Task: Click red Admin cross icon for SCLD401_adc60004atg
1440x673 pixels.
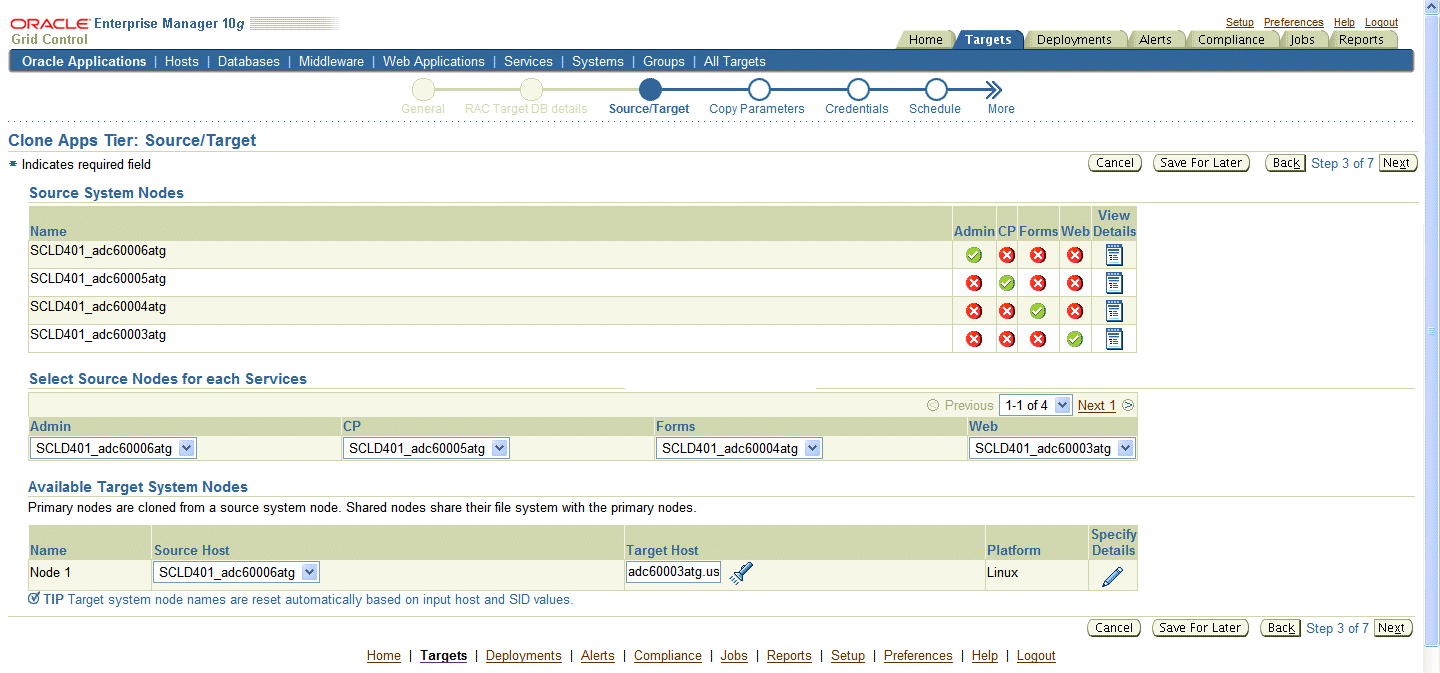Action: pyautogui.click(x=974, y=311)
